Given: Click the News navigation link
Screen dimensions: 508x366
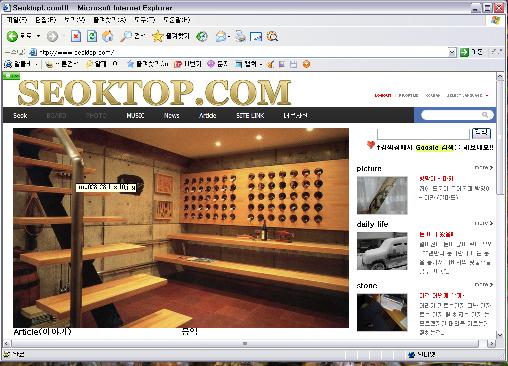Looking at the screenshot, I should [x=171, y=115].
